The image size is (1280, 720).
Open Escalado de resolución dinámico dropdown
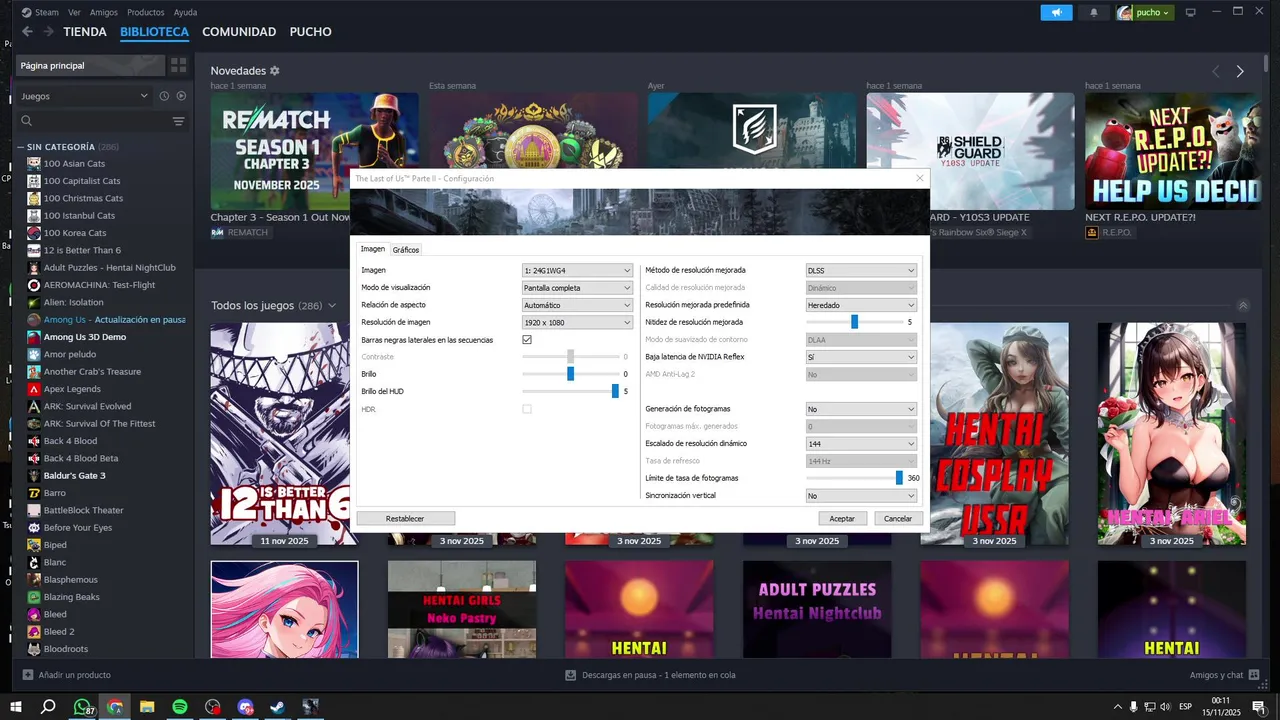(x=861, y=443)
